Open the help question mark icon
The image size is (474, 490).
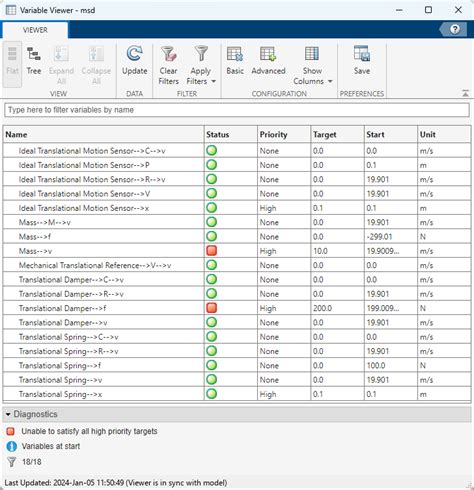454,29
